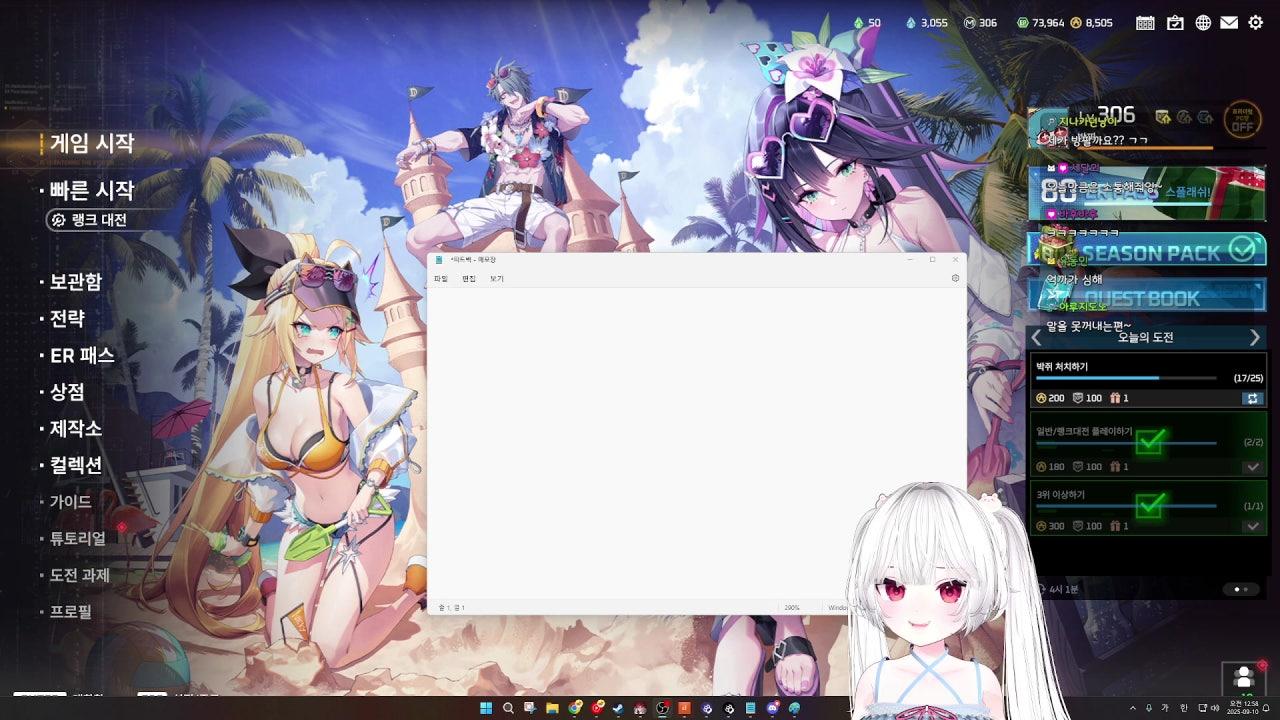The height and width of the screenshot is (720, 1280).
Task: Open the 가이드 link
Action: [71, 501]
